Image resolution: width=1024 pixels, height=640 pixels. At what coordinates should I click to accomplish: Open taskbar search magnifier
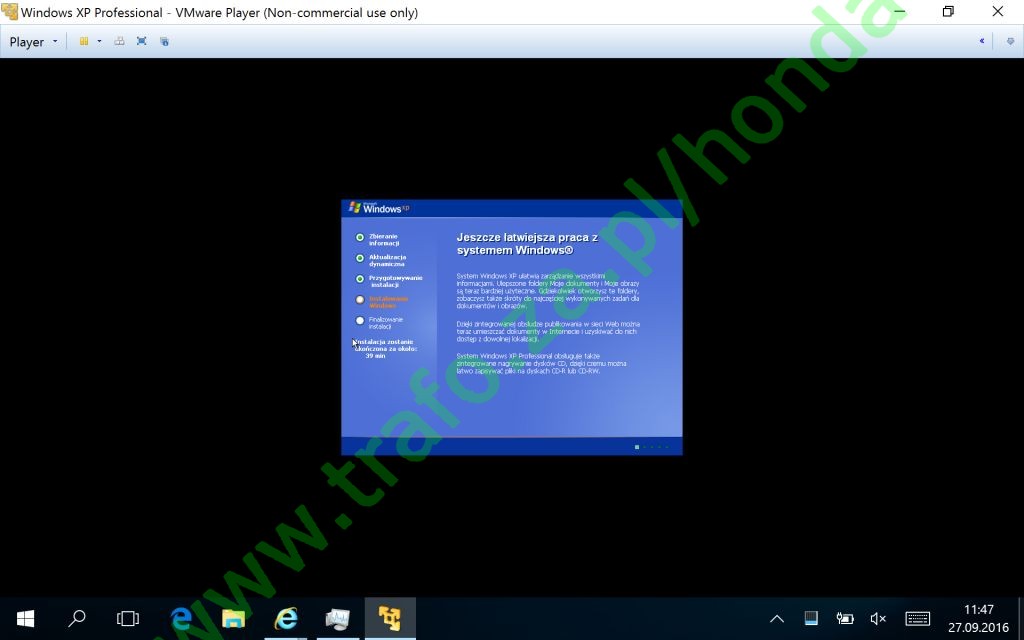tap(77, 618)
